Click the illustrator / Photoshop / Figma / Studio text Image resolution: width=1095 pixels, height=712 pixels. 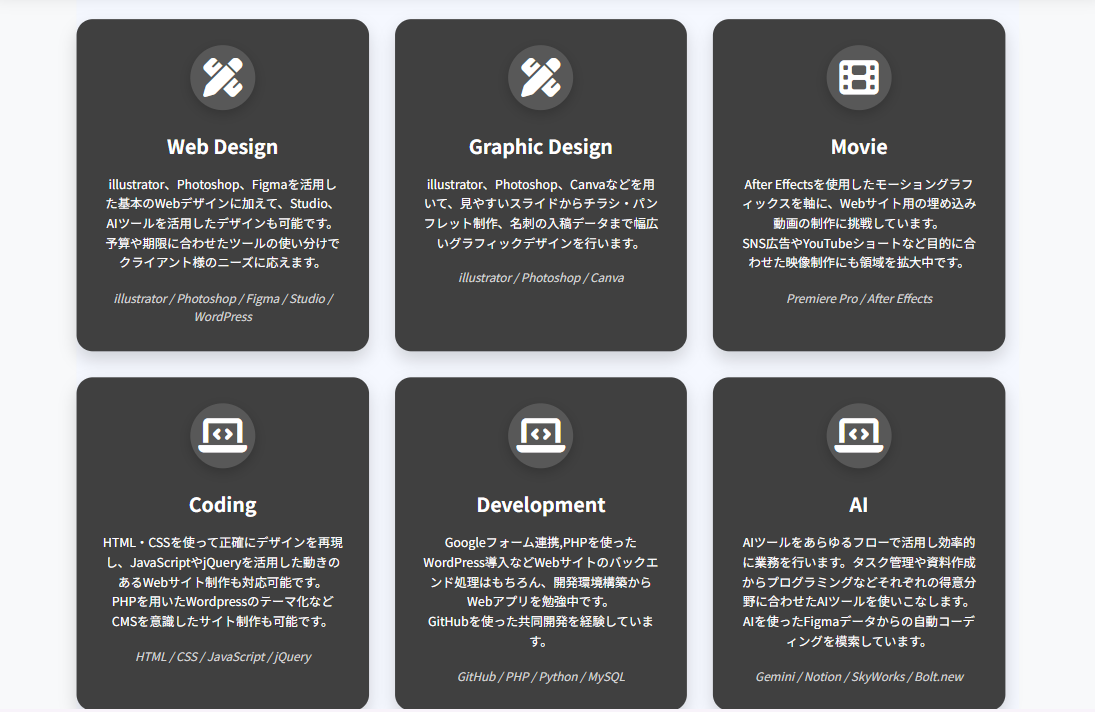click(222, 298)
